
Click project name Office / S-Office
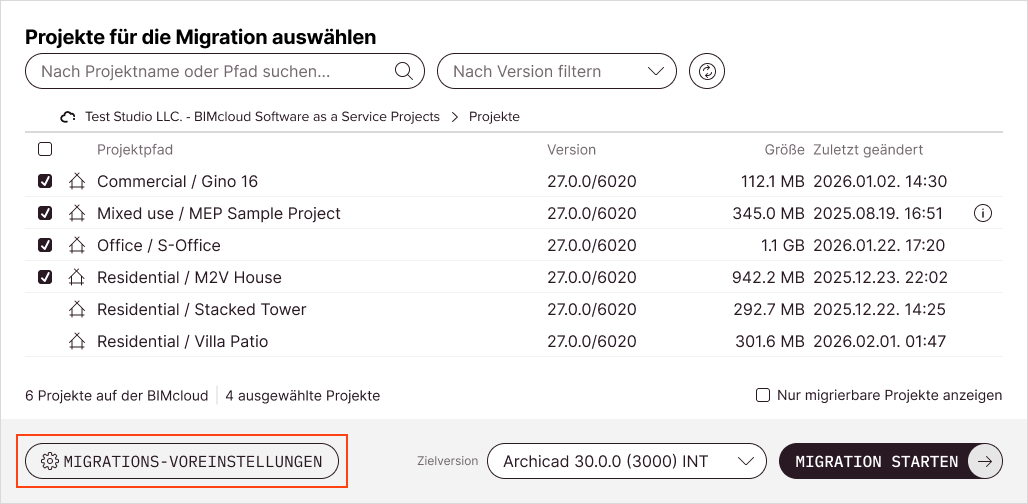(x=159, y=245)
